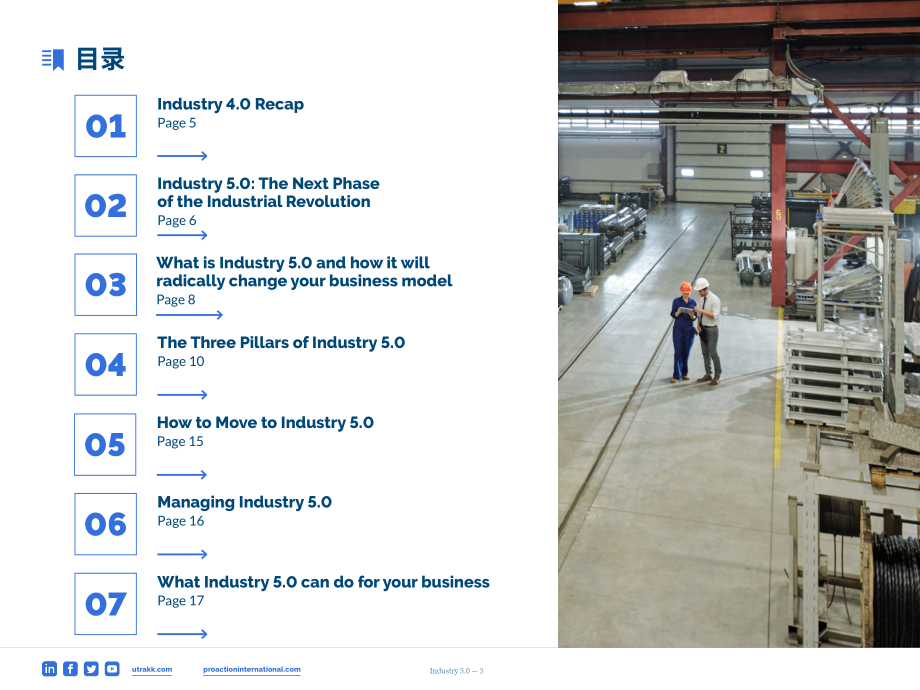Select the 01 numbered box
The height and width of the screenshot is (690, 920).
click(x=106, y=126)
